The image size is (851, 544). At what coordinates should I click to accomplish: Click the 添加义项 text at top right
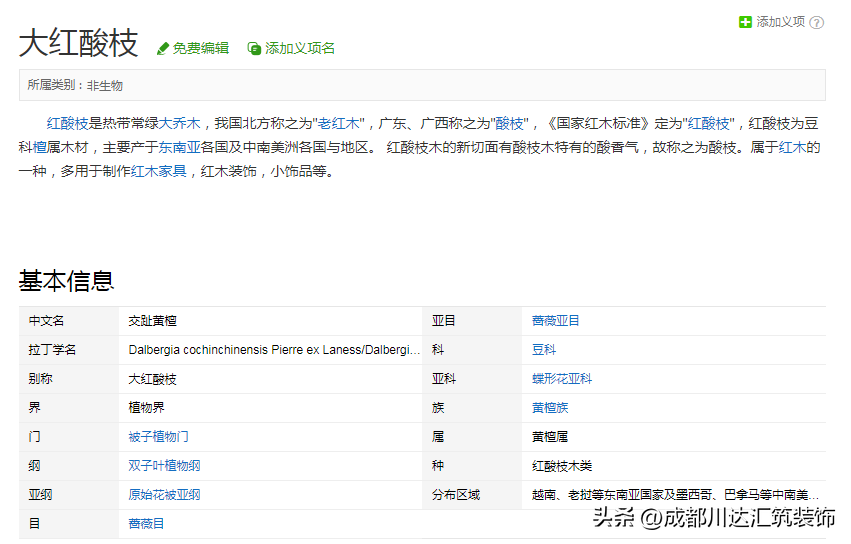[780, 22]
